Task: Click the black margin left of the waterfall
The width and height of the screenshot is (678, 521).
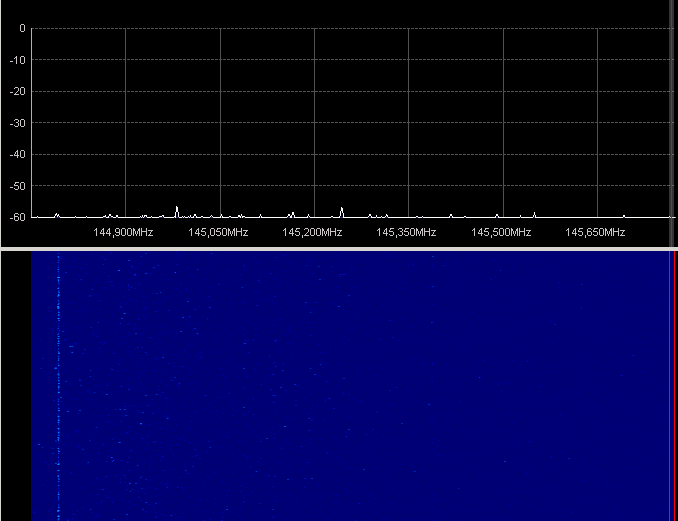Action: click(15, 385)
